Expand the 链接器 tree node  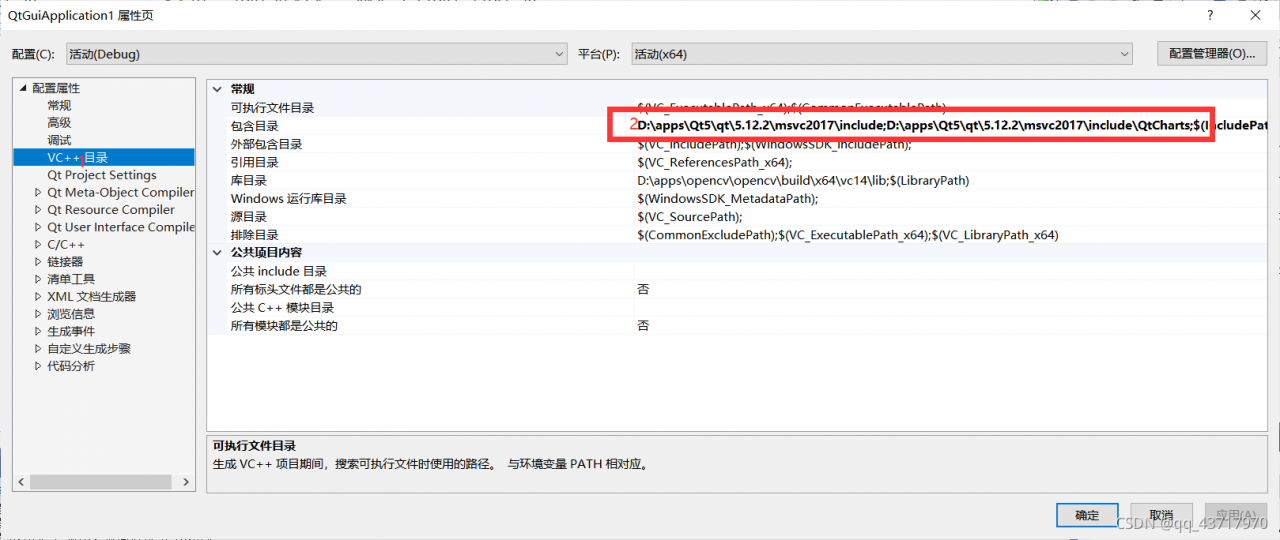pos(38,262)
